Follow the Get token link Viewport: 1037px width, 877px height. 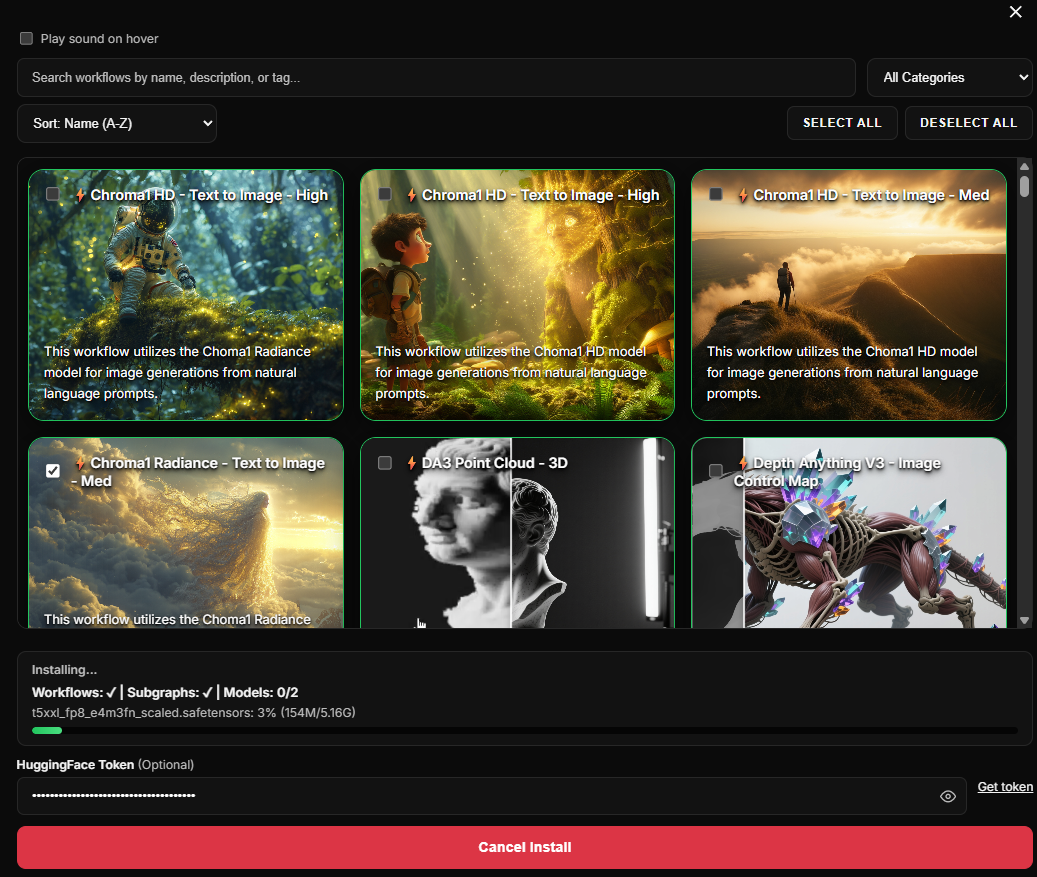point(1005,787)
